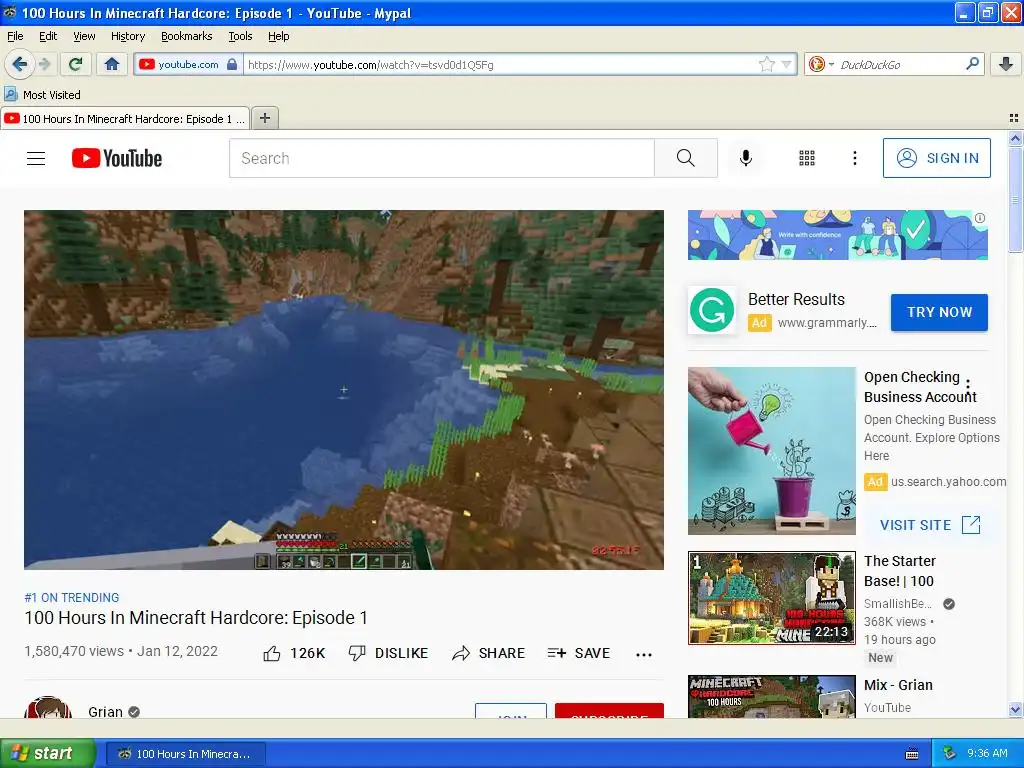Click the magnifier in the DuckDuckGo search box
This screenshot has width=1024, height=768.
click(x=972, y=64)
